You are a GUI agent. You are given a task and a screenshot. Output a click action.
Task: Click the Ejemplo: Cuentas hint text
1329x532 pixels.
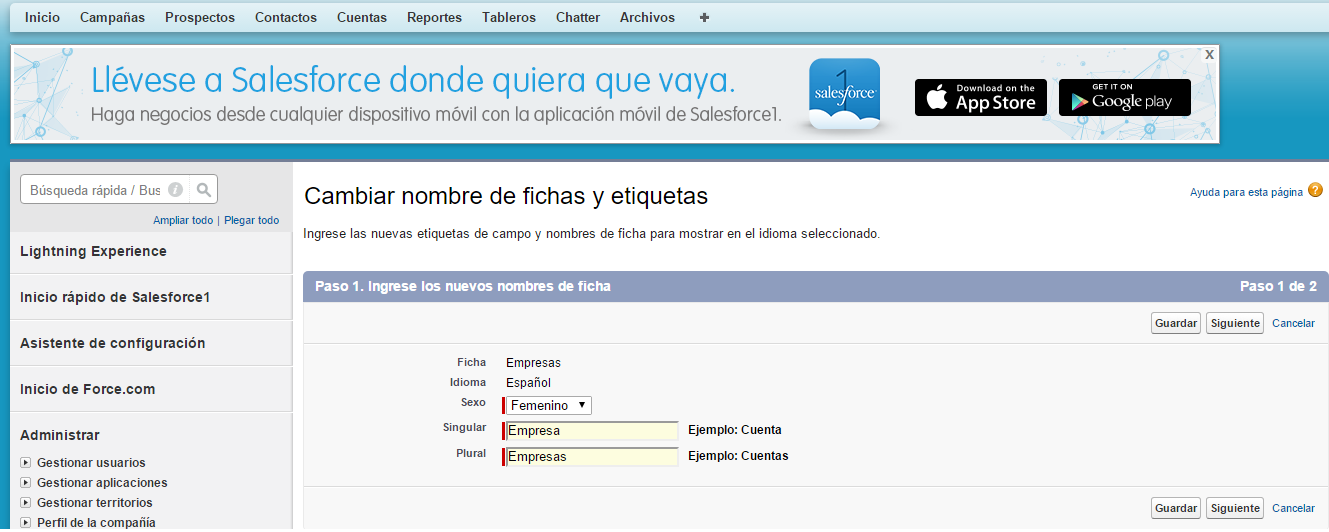click(738, 456)
